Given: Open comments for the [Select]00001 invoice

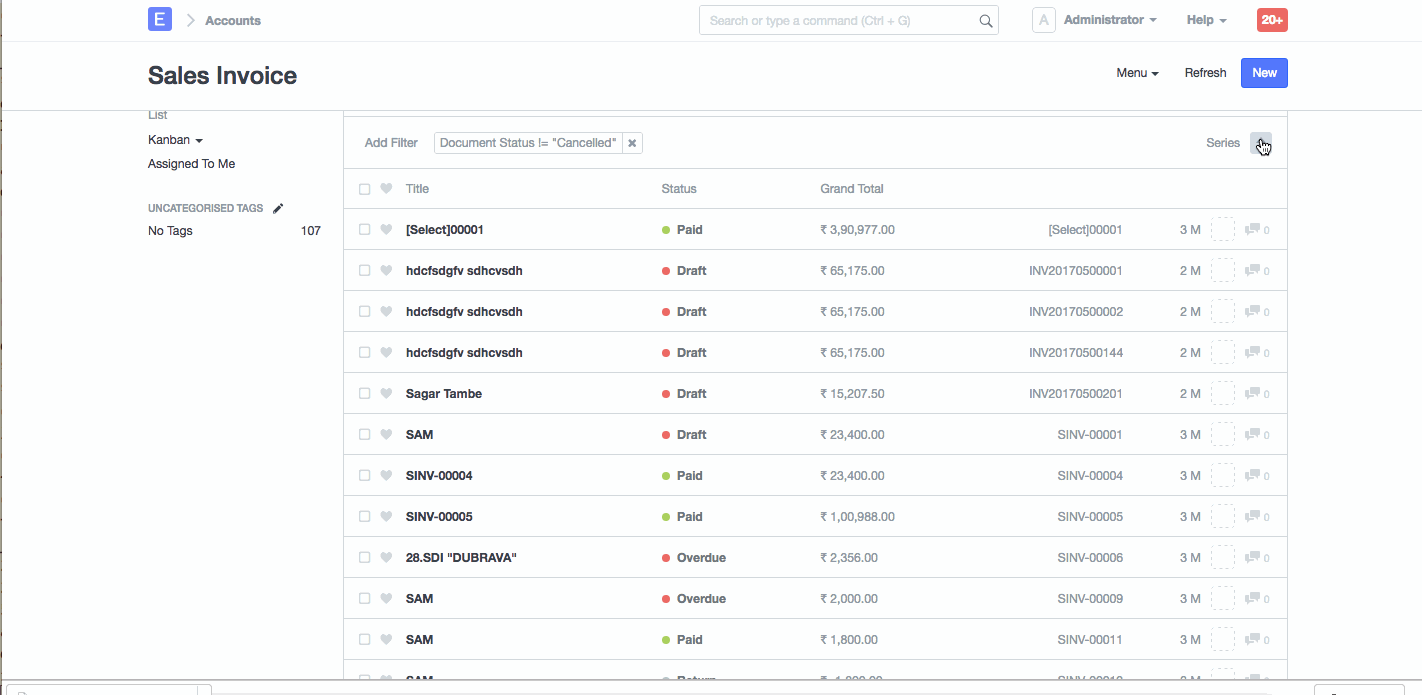Looking at the screenshot, I should [1252, 229].
